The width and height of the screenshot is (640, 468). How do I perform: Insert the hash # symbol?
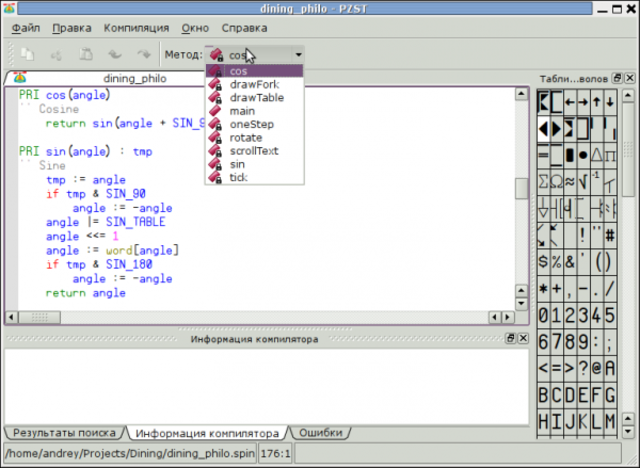[x=610, y=235]
